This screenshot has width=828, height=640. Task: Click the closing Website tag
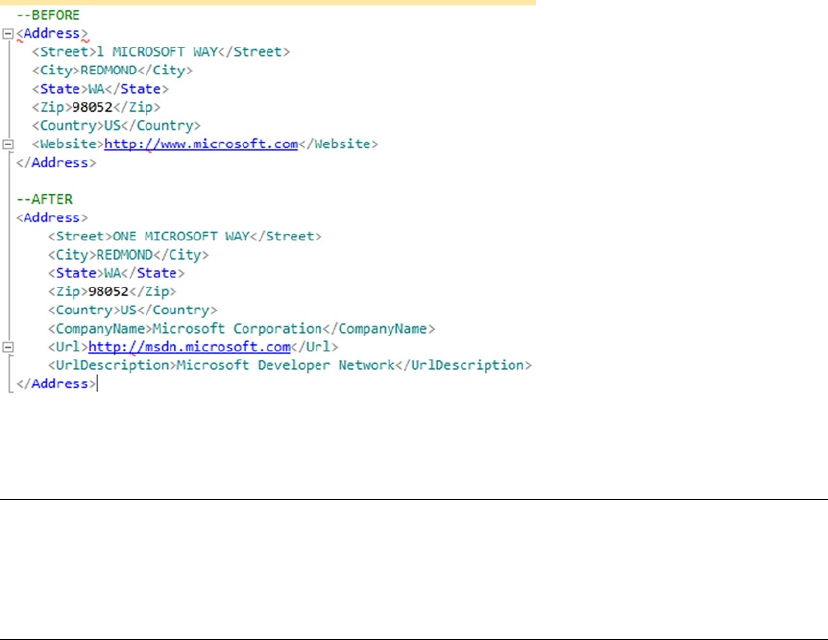tap(338, 144)
